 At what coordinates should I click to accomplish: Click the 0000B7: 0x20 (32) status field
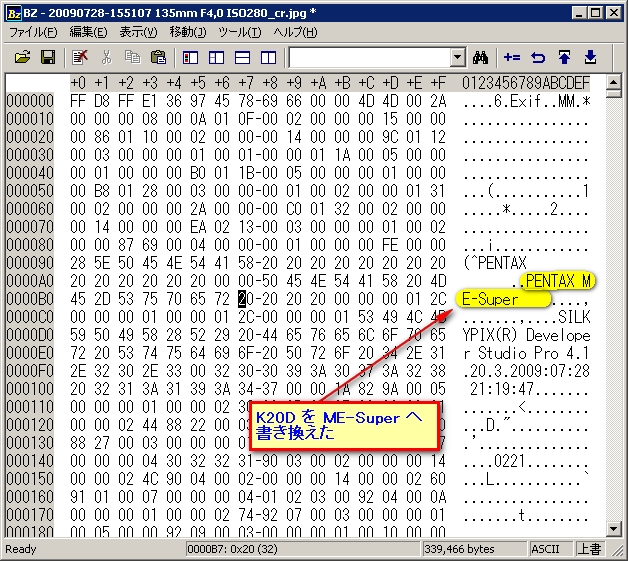[302, 549]
